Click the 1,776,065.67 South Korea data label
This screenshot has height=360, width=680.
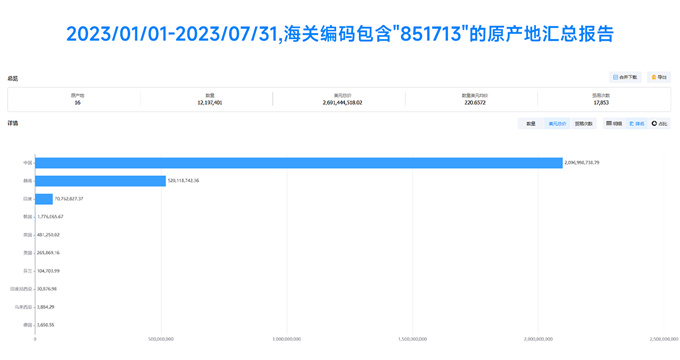coord(50,216)
